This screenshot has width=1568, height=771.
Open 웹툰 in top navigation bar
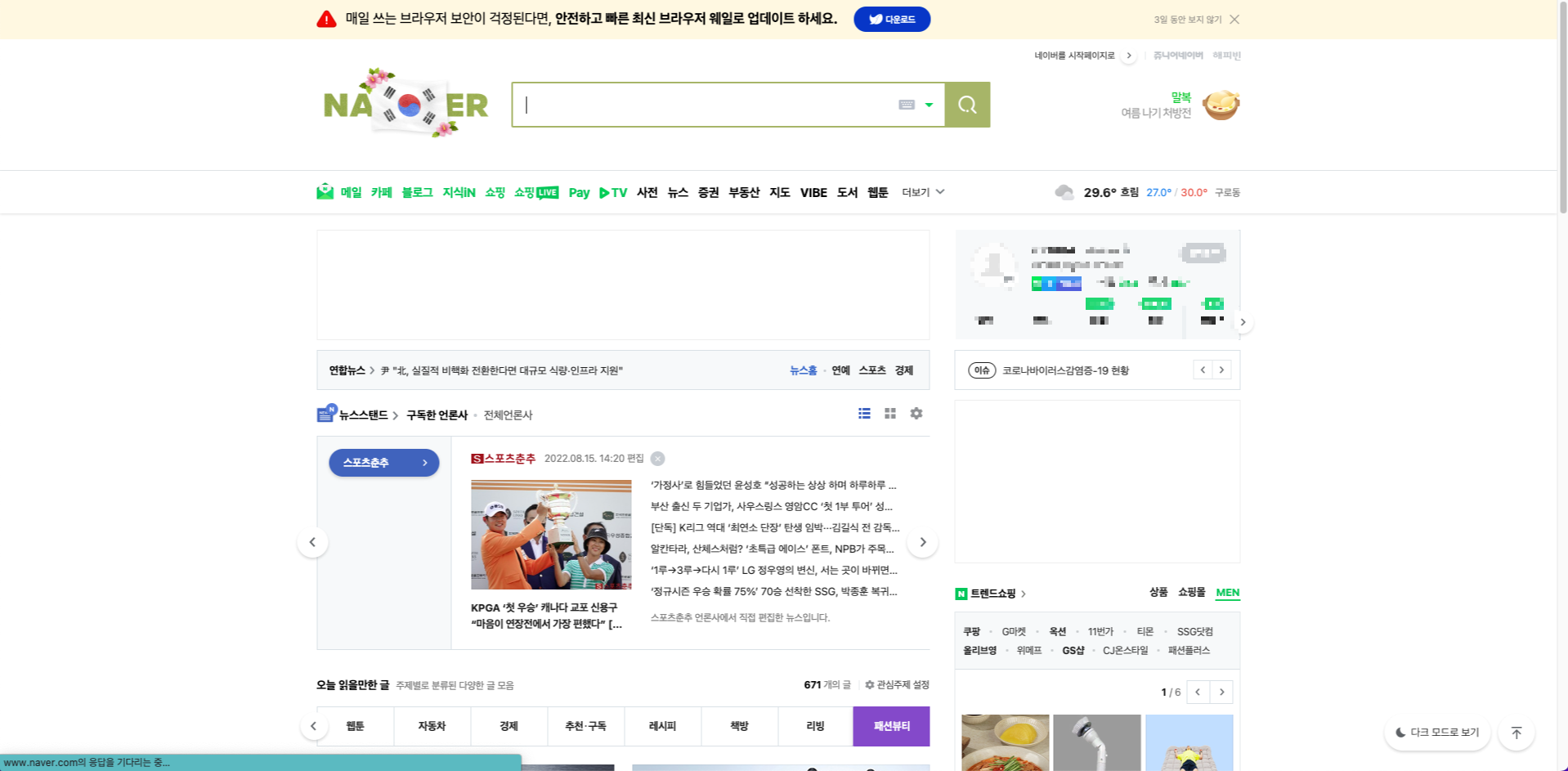point(877,192)
